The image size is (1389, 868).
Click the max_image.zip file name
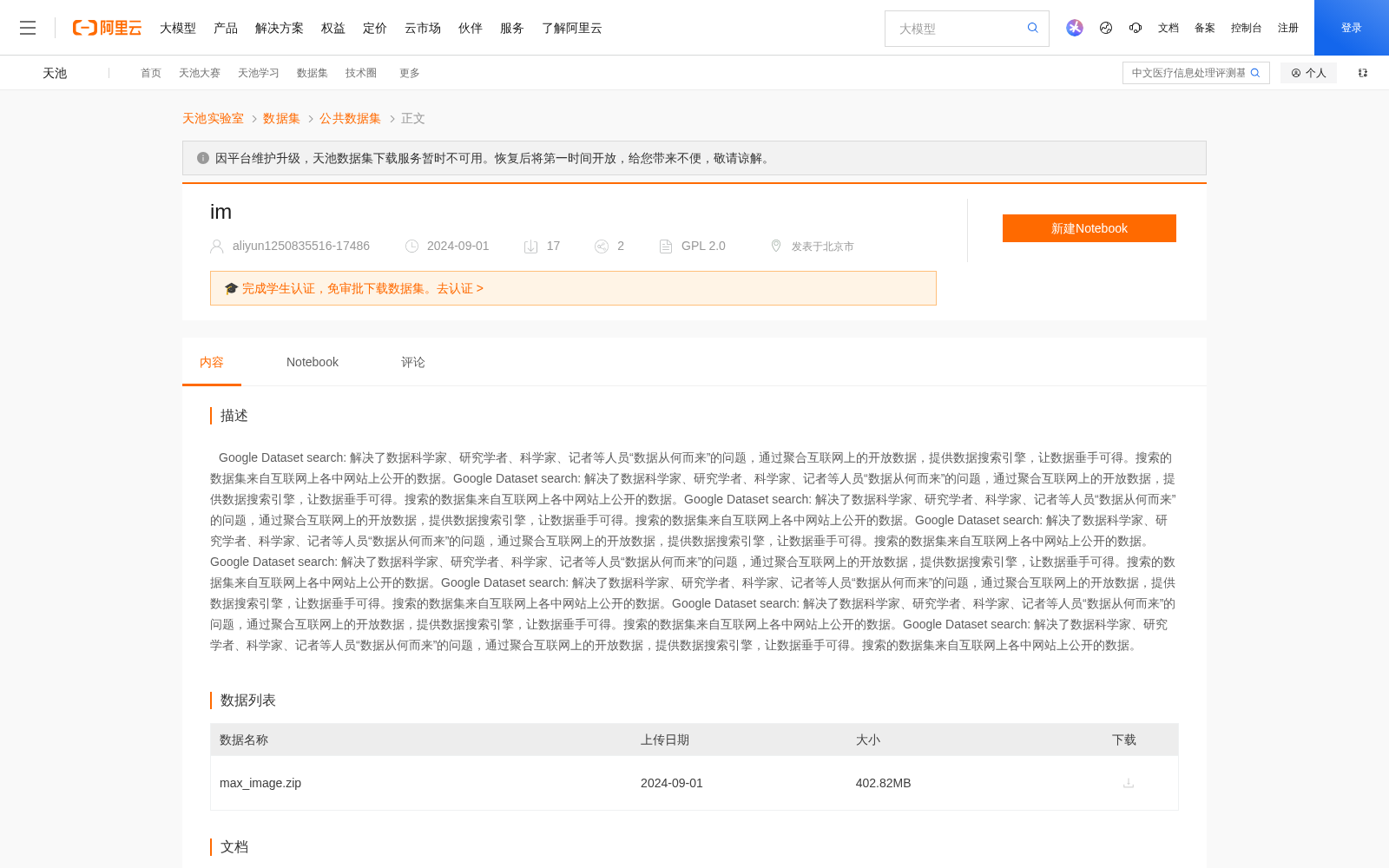pos(260,783)
